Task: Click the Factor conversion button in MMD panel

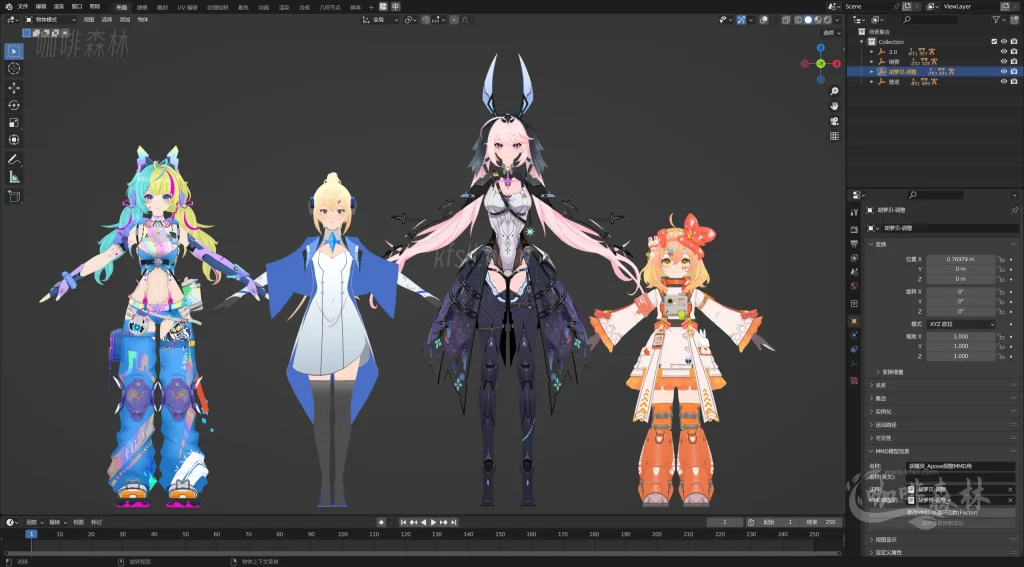Action: coord(941,513)
